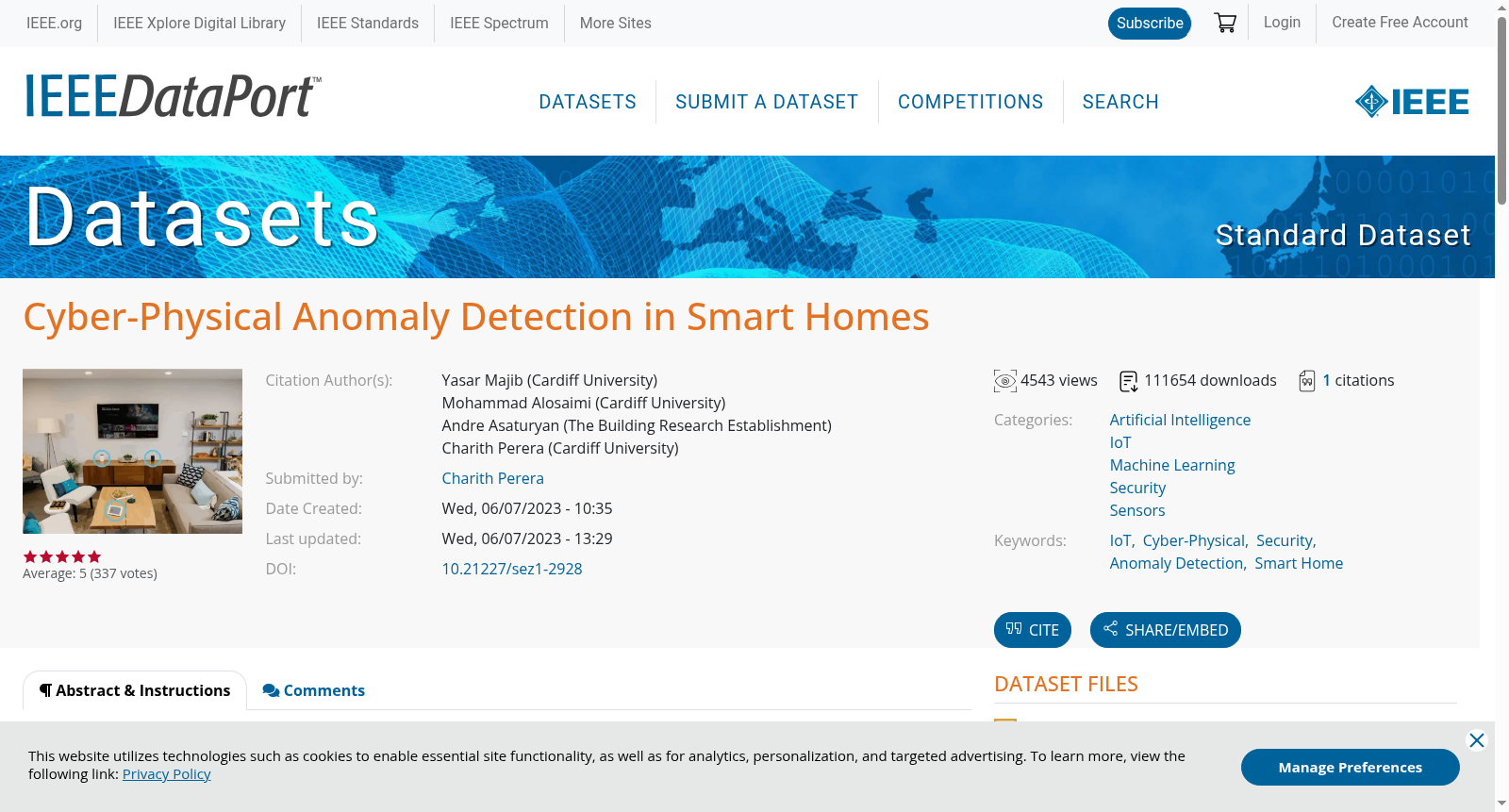Click the IoT keyword link
The height and width of the screenshot is (812, 1509).
point(1120,540)
